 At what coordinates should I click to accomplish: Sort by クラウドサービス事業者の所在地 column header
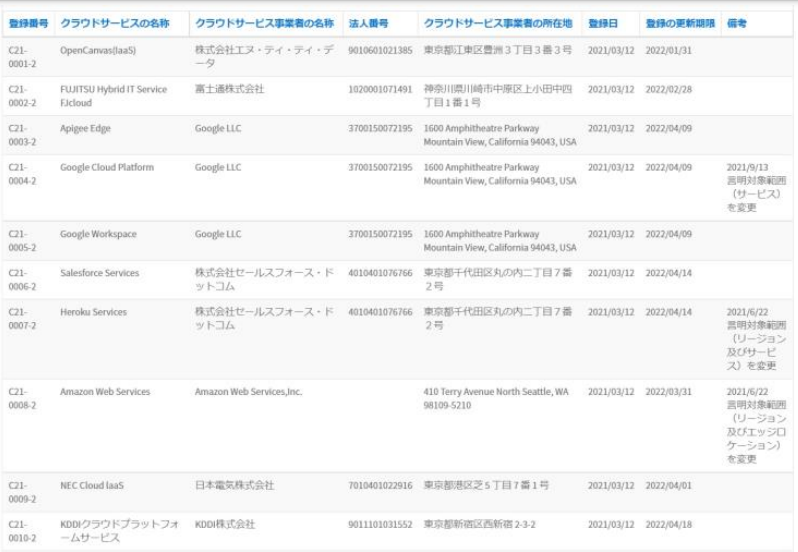[498, 23]
